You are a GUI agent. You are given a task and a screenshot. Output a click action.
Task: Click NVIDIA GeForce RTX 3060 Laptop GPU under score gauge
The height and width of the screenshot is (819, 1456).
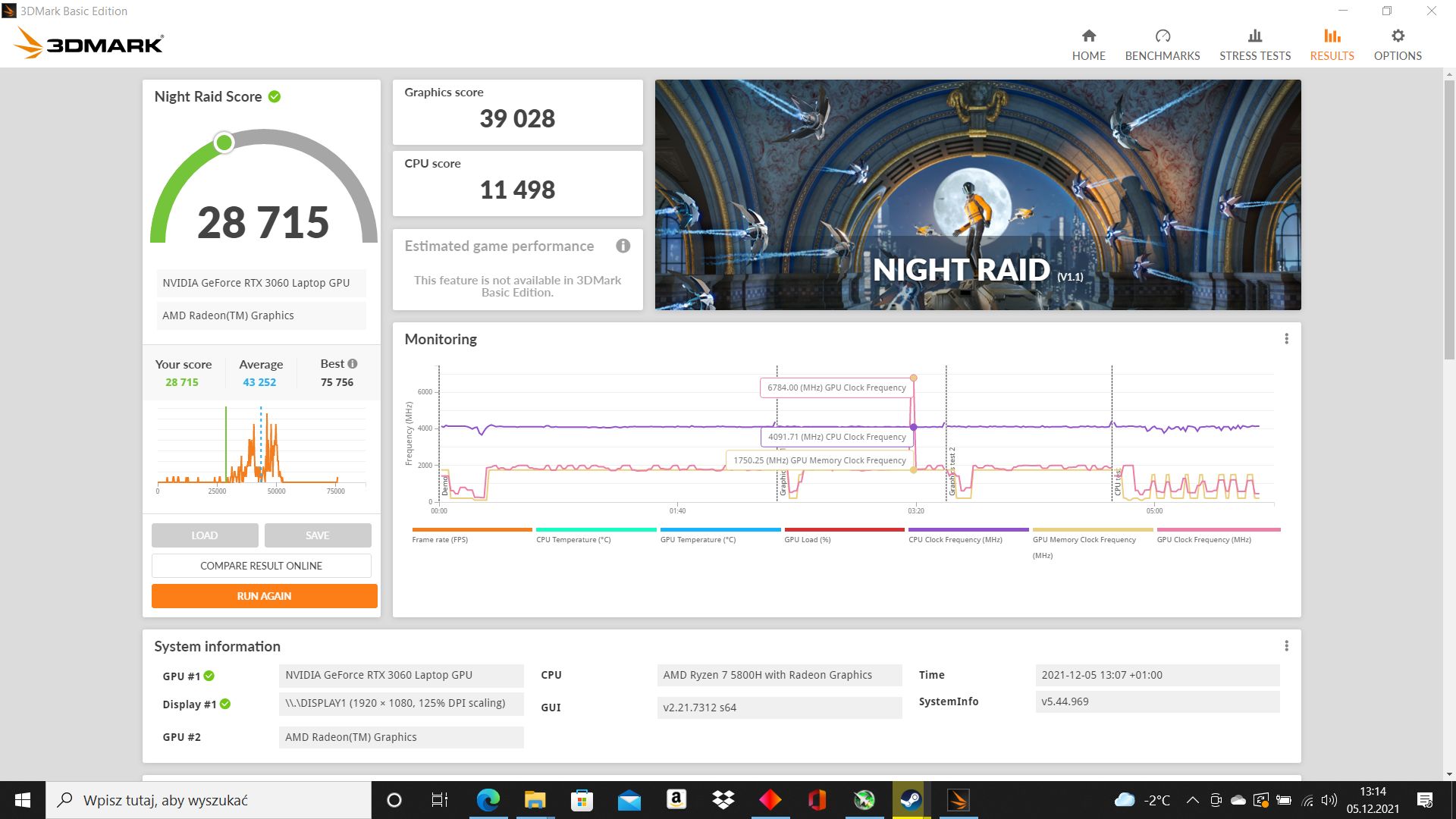coord(261,283)
